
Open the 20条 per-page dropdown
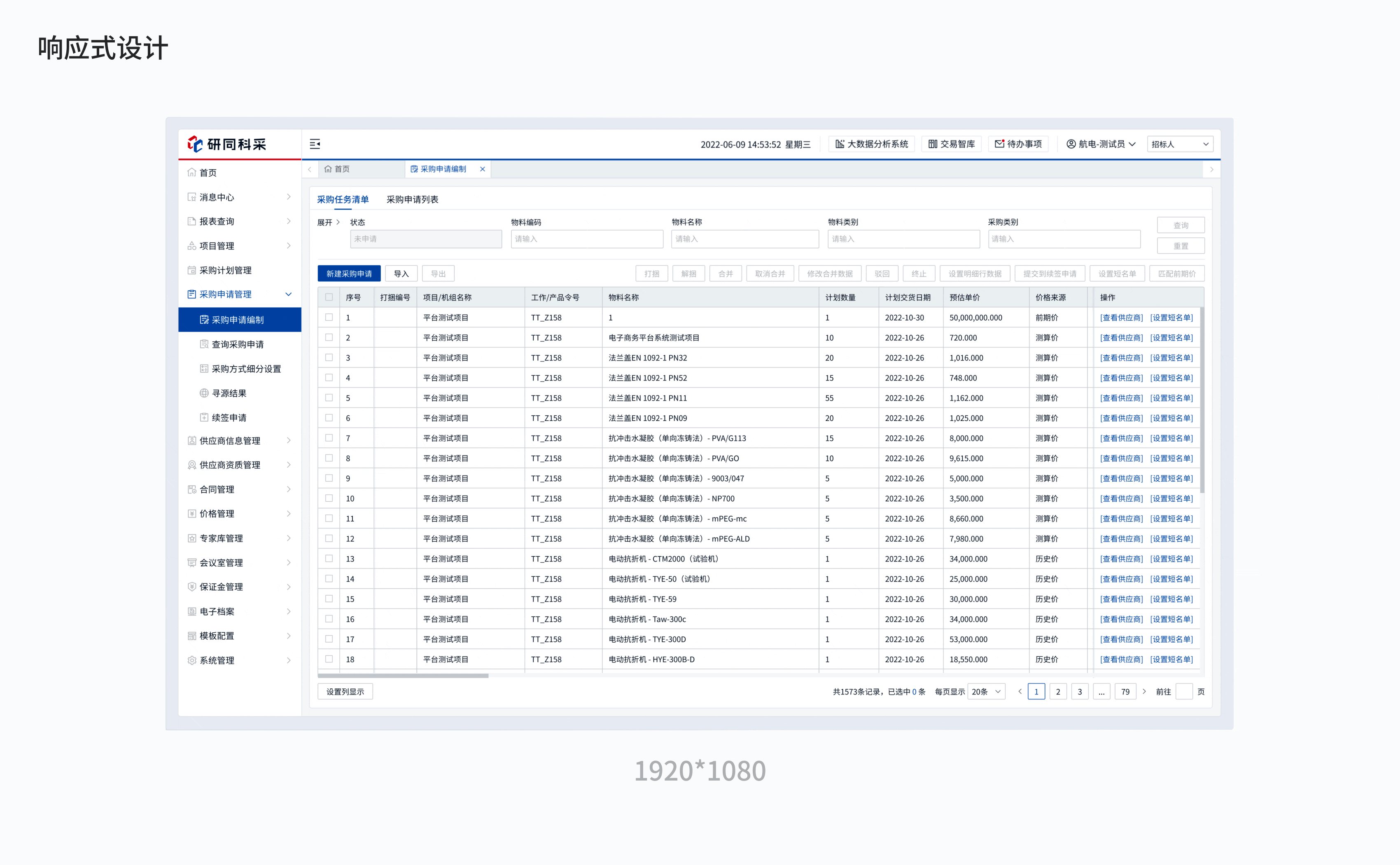click(x=987, y=692)
